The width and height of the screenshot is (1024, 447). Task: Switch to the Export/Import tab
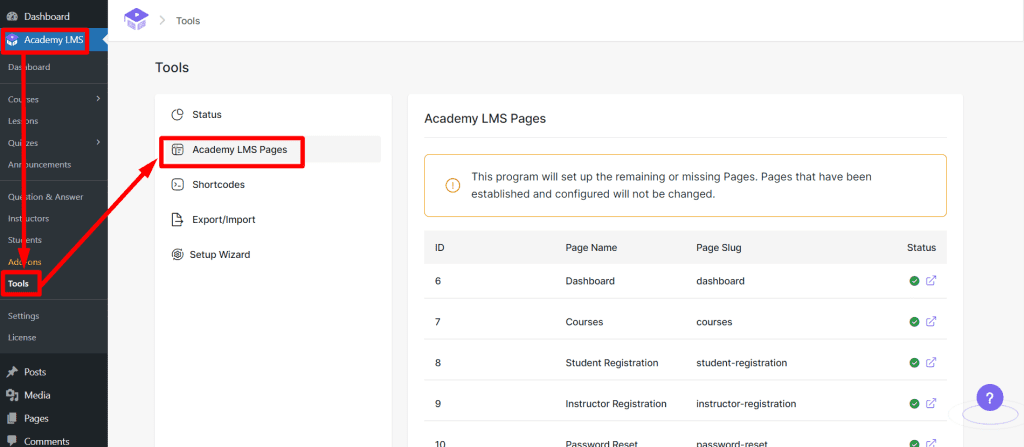[x=272, y=220]
